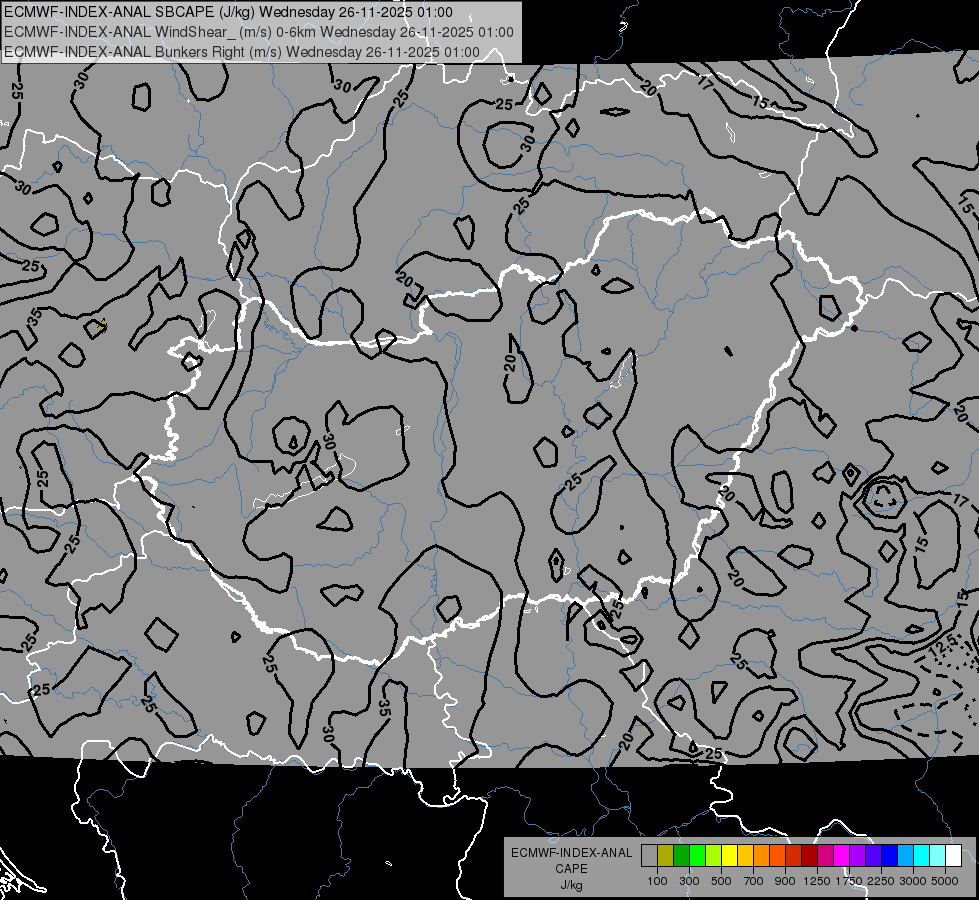
Task: Select the cyan legend swatch
Action: pos(922,855)
